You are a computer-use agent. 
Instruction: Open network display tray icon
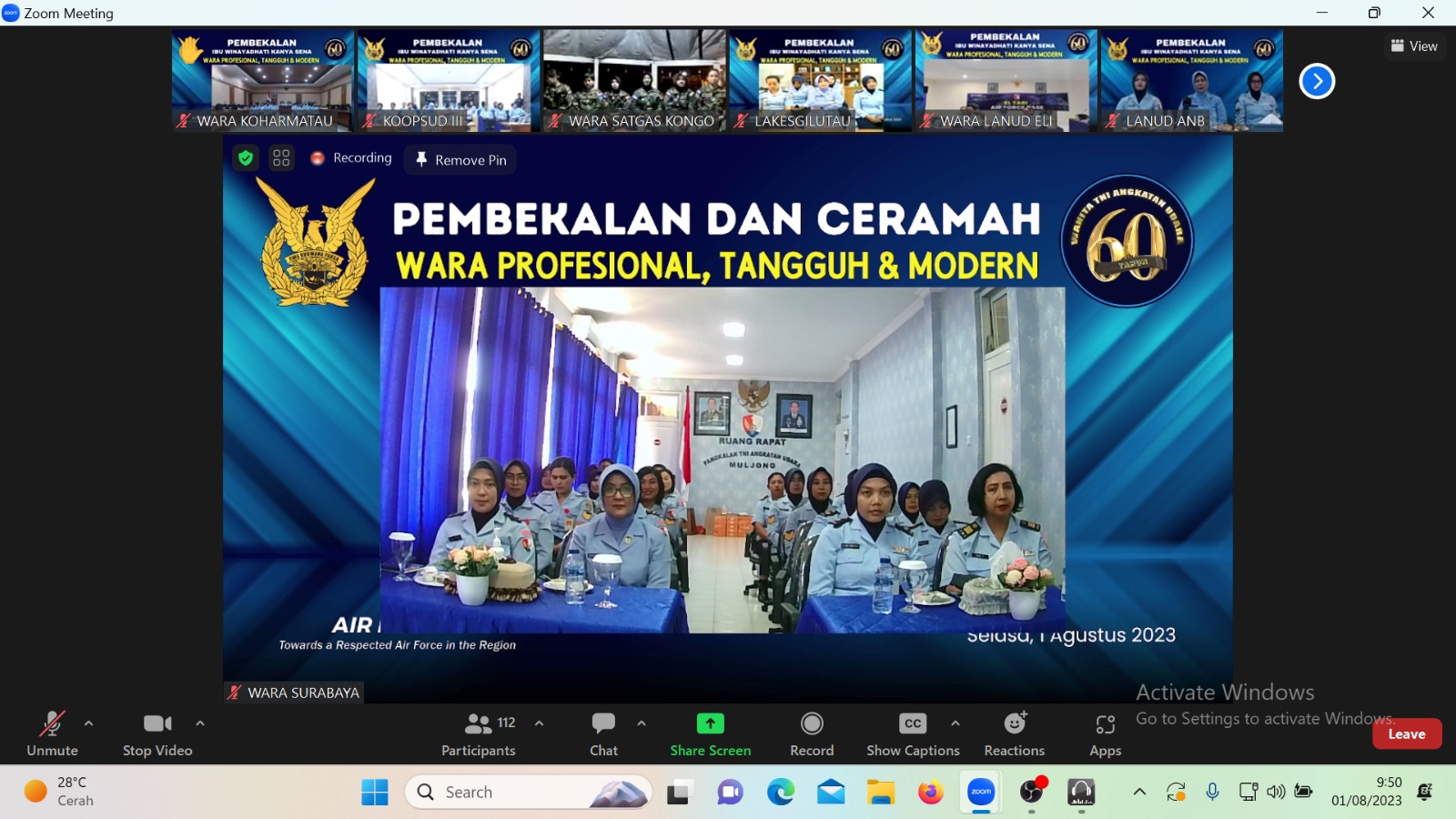tap(1249, 792)
